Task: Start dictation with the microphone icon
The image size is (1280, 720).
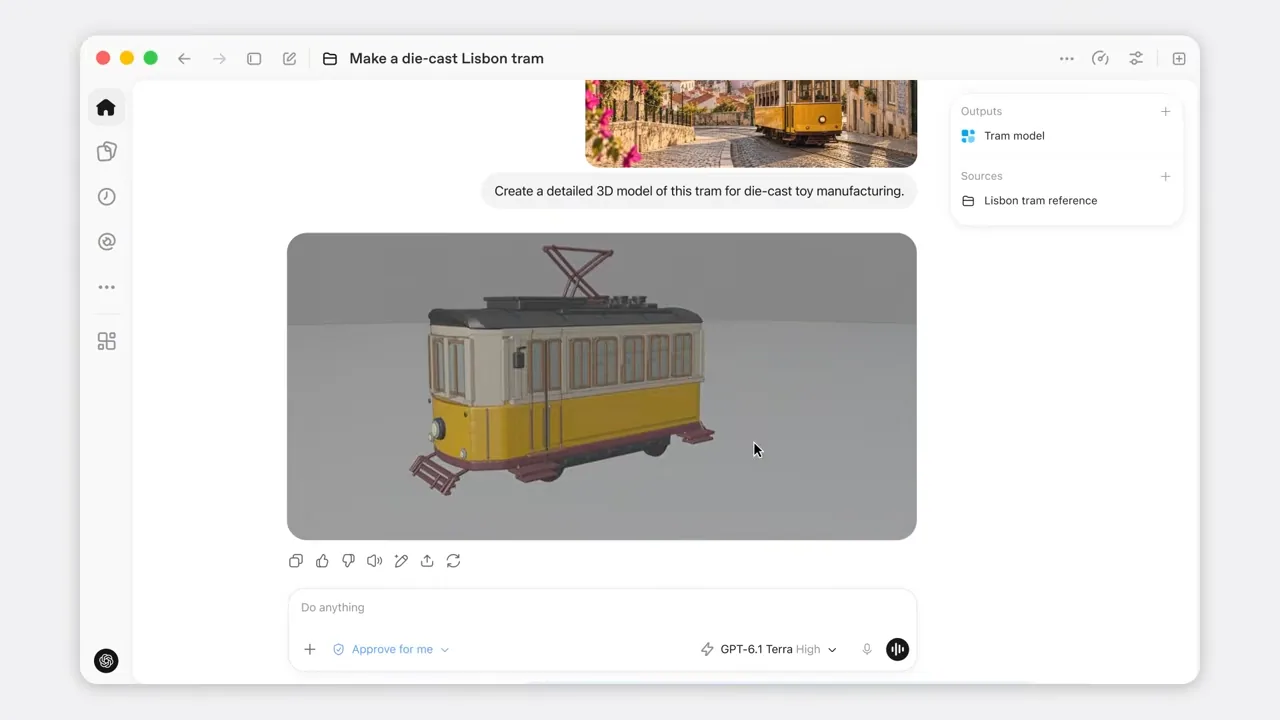Action: pyautogui.click(x=867, y=649)
